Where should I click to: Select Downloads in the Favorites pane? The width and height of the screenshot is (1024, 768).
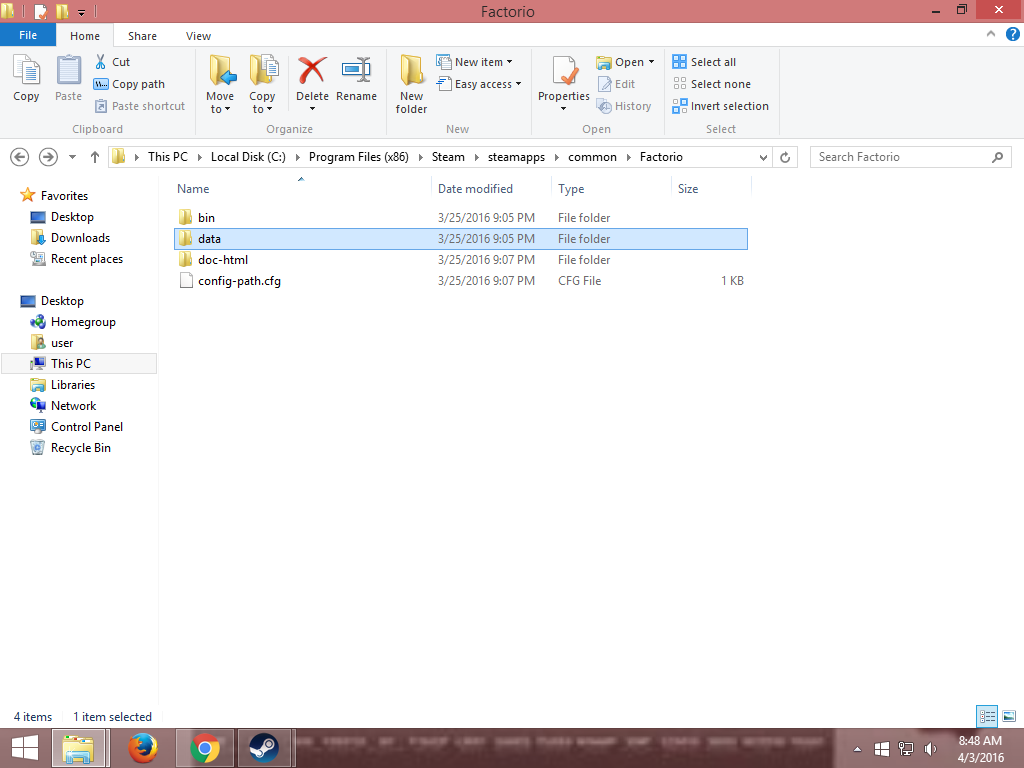pos(80,238)
